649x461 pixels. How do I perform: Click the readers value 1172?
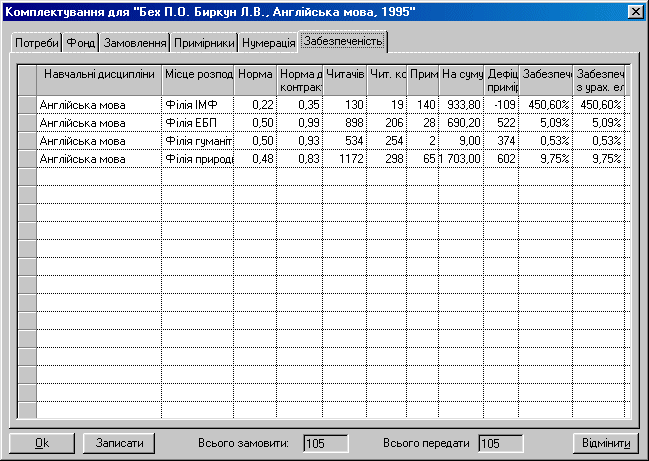344,159
